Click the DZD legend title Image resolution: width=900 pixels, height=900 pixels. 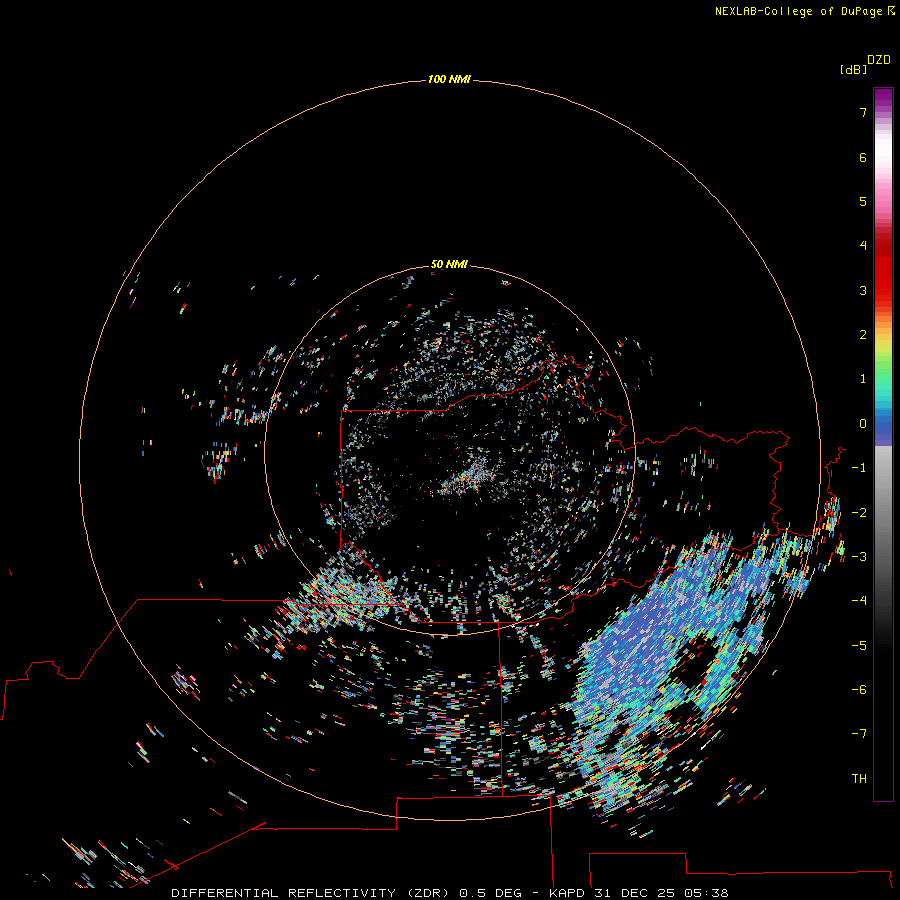(x=879, y=60)
